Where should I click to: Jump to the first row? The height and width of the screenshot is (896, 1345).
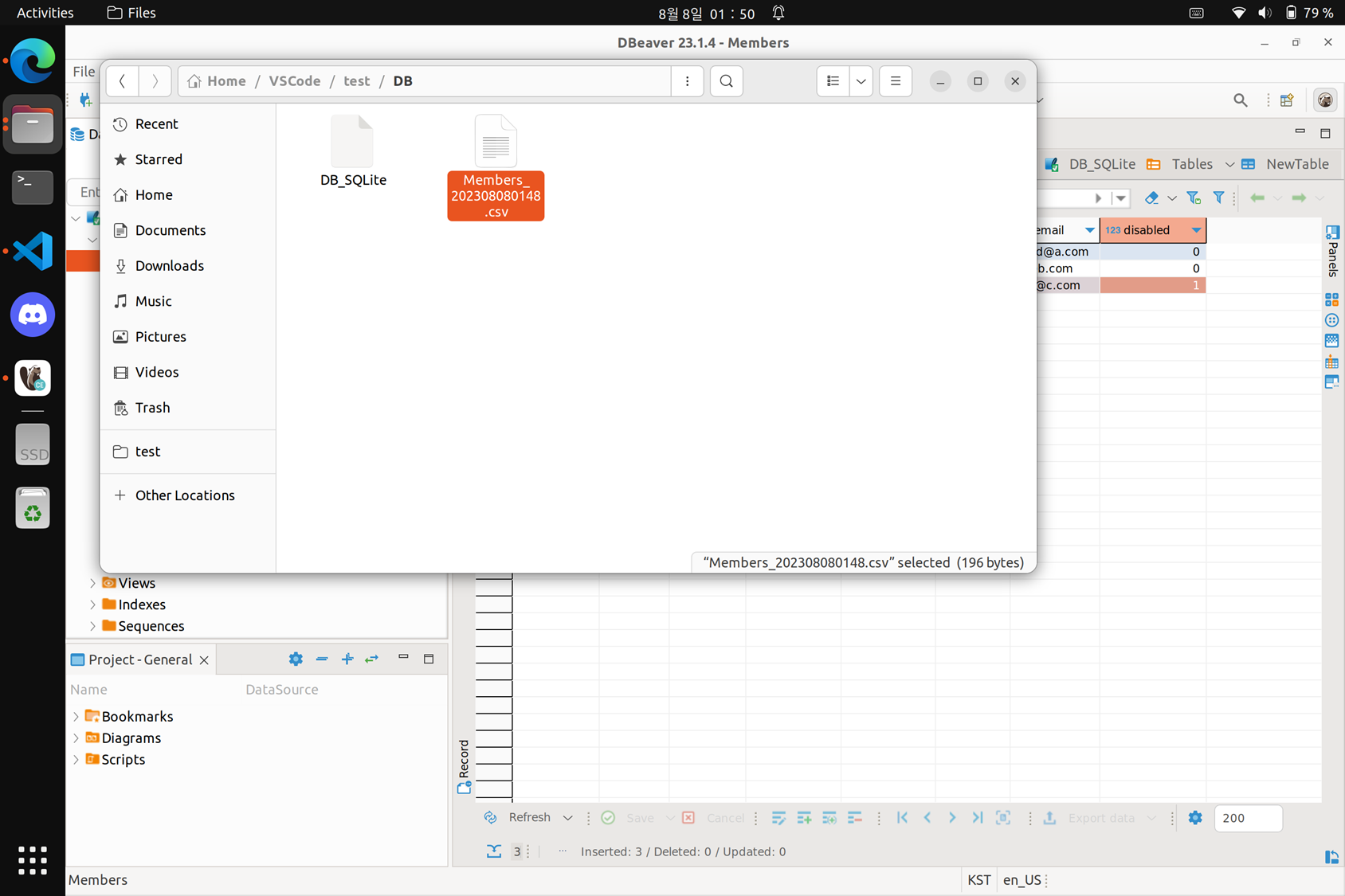pos(902,818)
